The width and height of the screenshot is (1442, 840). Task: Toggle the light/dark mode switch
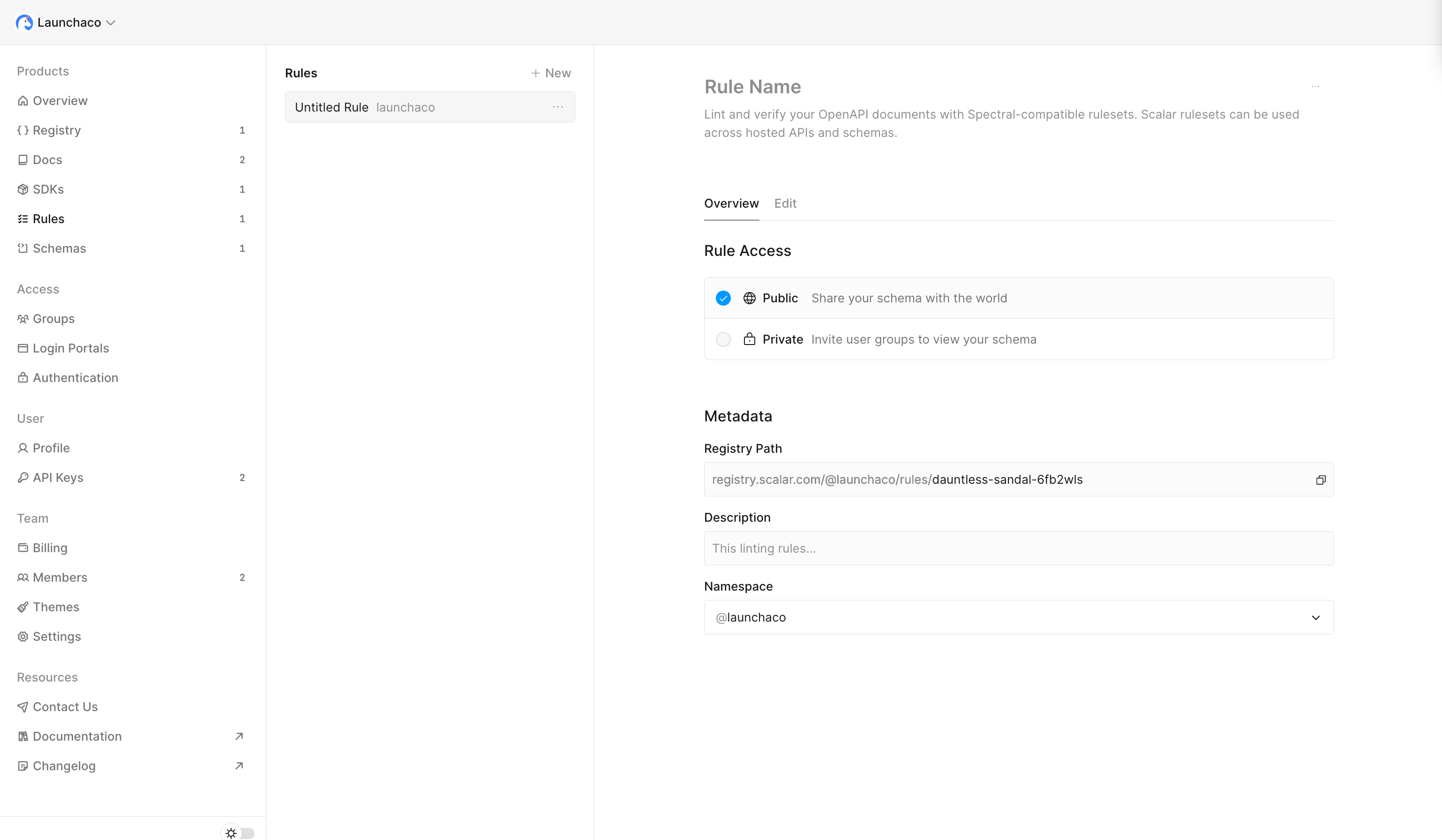239,832
